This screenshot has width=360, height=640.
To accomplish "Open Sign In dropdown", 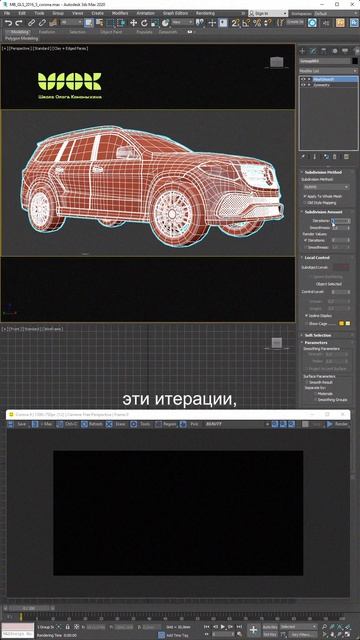I will [267, 13].
